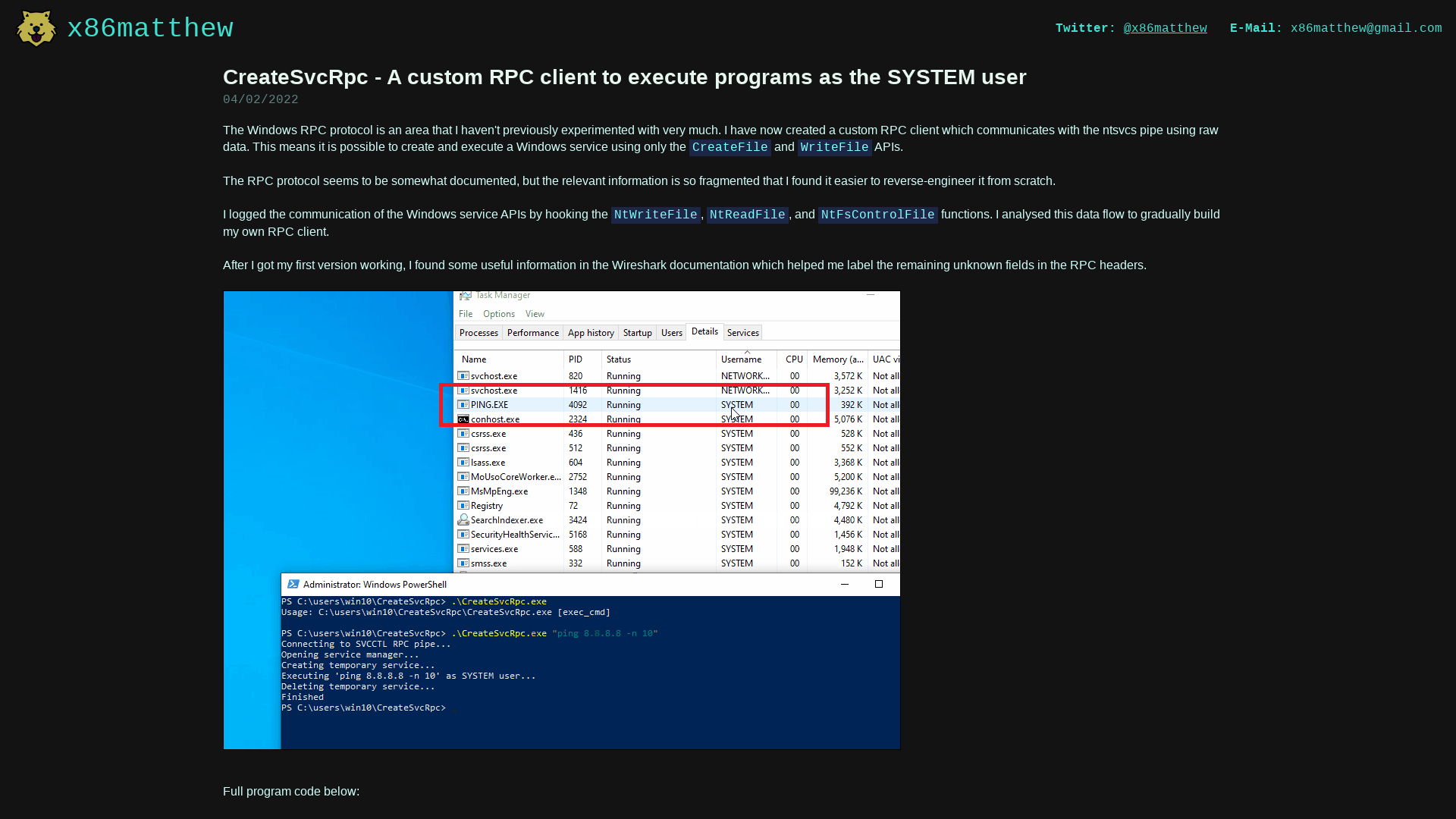This screenshot has width=1456, height=819.
Task: Select the svchost.exe row with PID 820
Action: pos(677,376)
